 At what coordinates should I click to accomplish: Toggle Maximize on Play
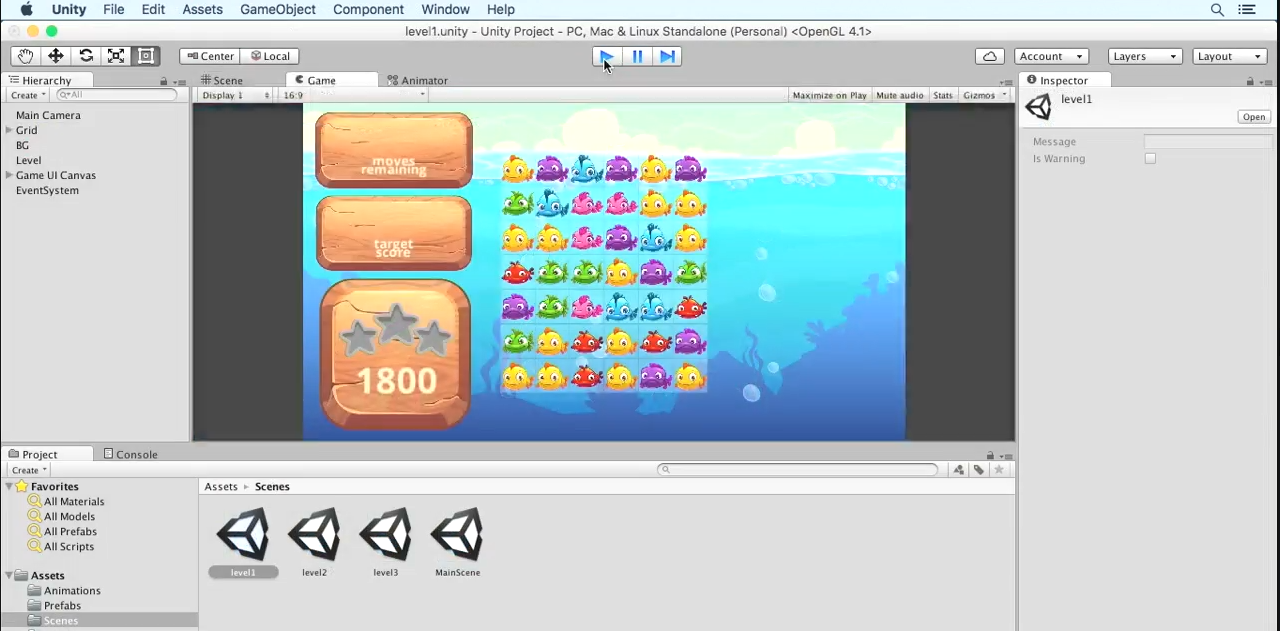coord(829,95)
